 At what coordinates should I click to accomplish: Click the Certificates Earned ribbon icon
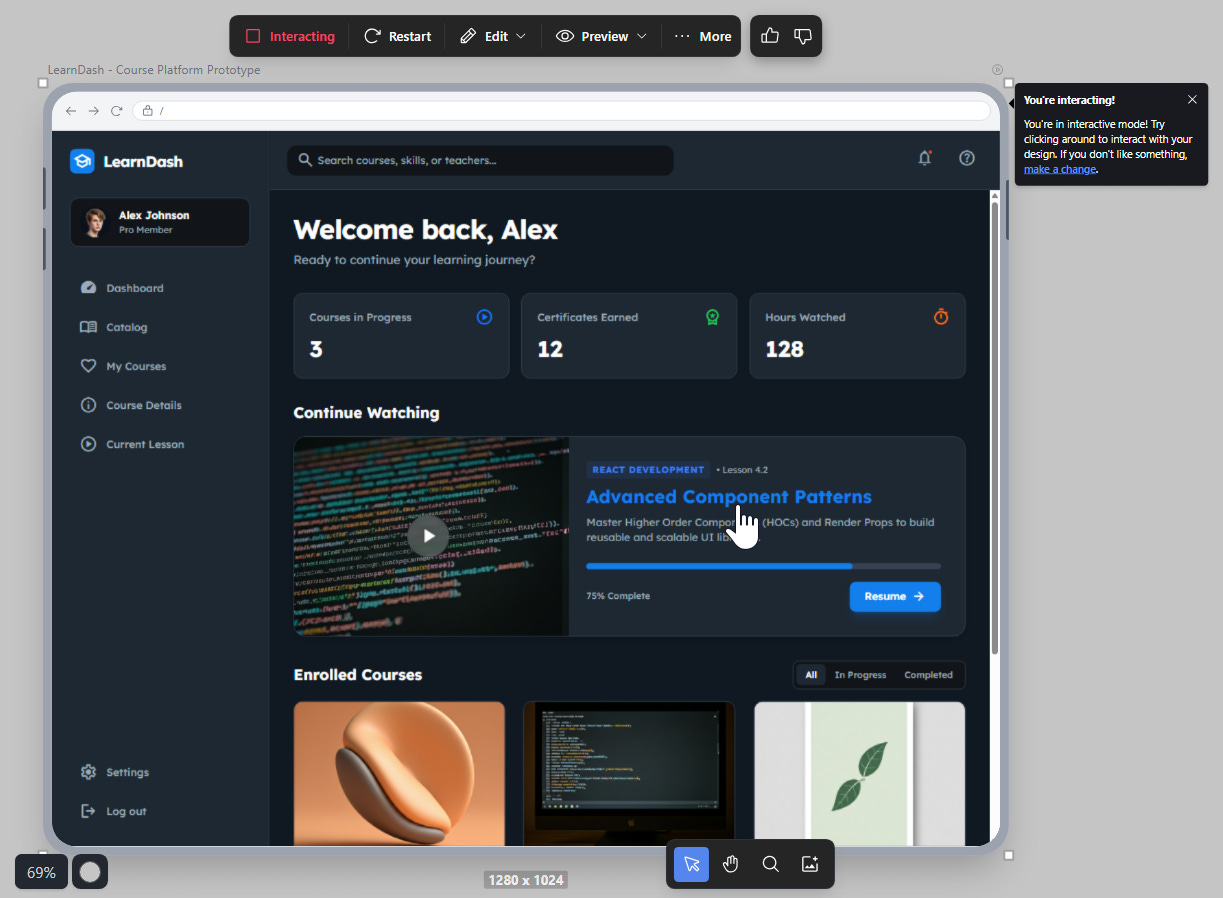coord(712,317)
